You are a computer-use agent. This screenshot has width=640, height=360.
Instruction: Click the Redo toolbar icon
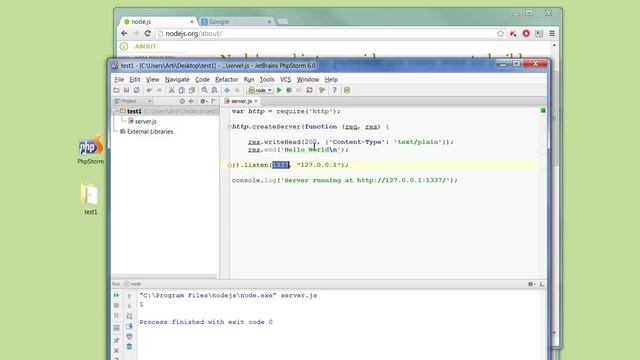point(159,90)
